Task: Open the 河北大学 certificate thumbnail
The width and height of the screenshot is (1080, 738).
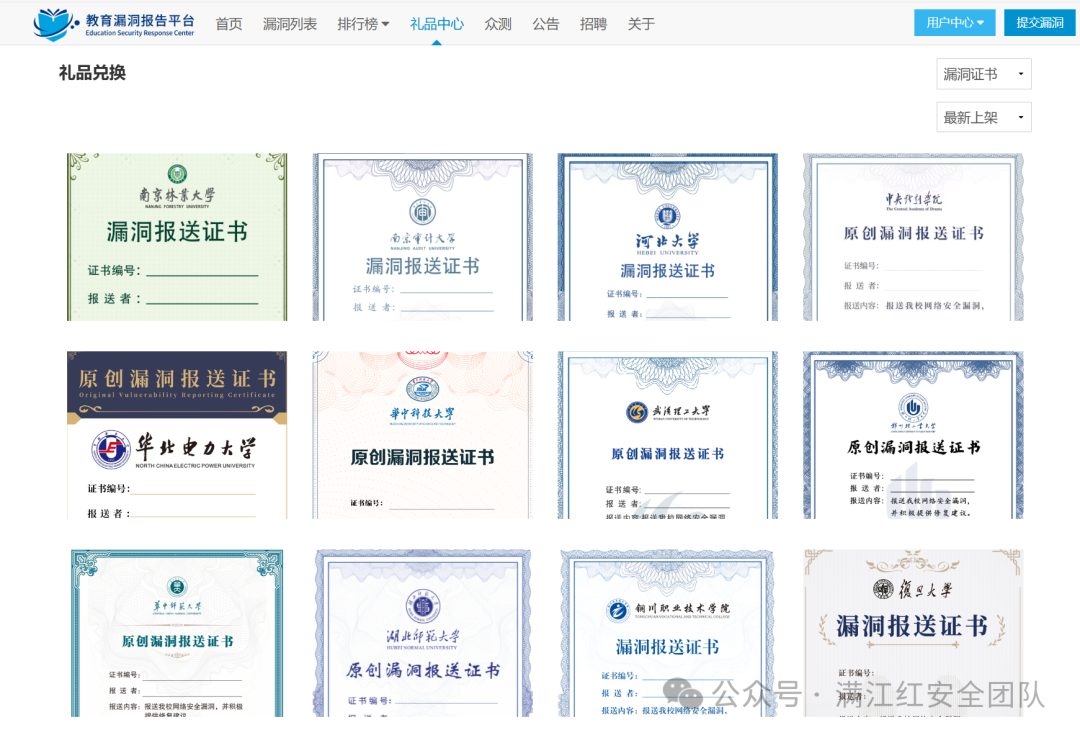Action: (667, 237)
